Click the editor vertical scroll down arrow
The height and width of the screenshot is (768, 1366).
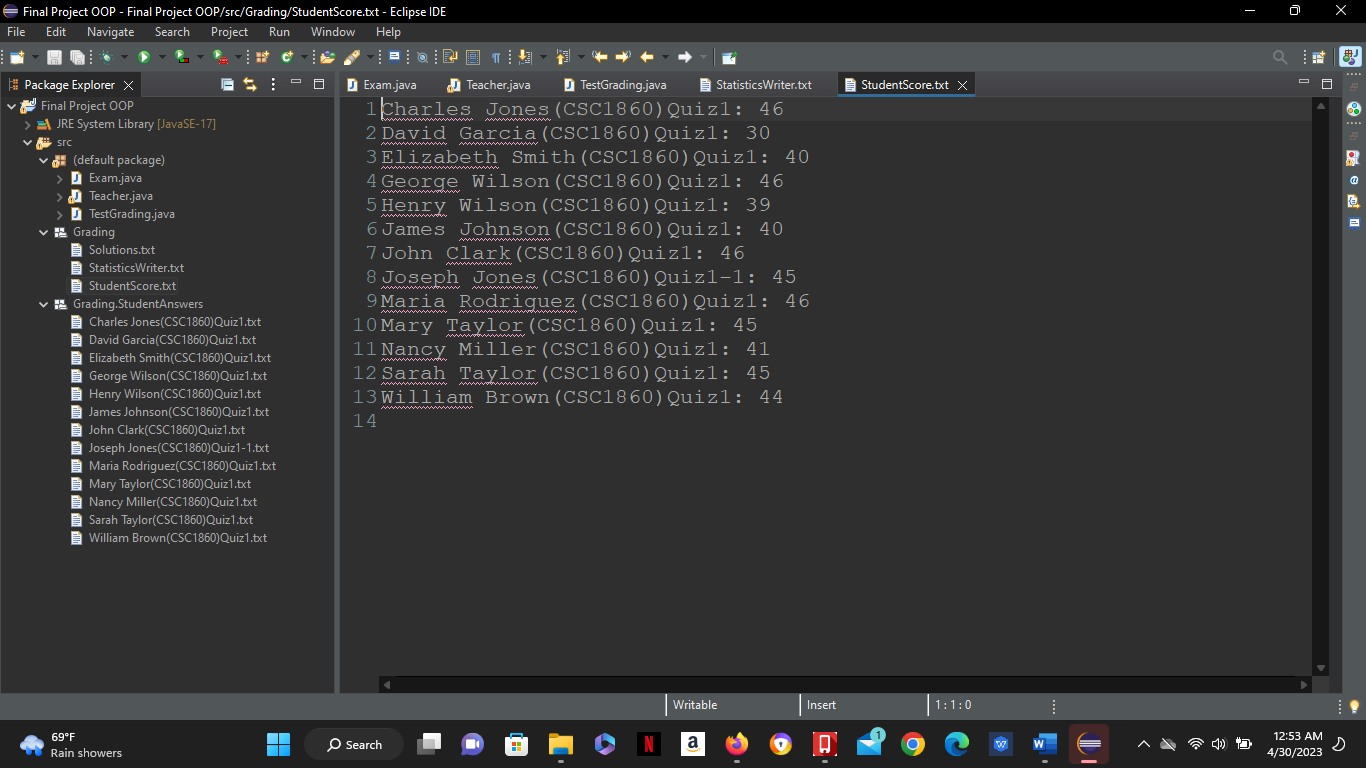coord(1320,668)
